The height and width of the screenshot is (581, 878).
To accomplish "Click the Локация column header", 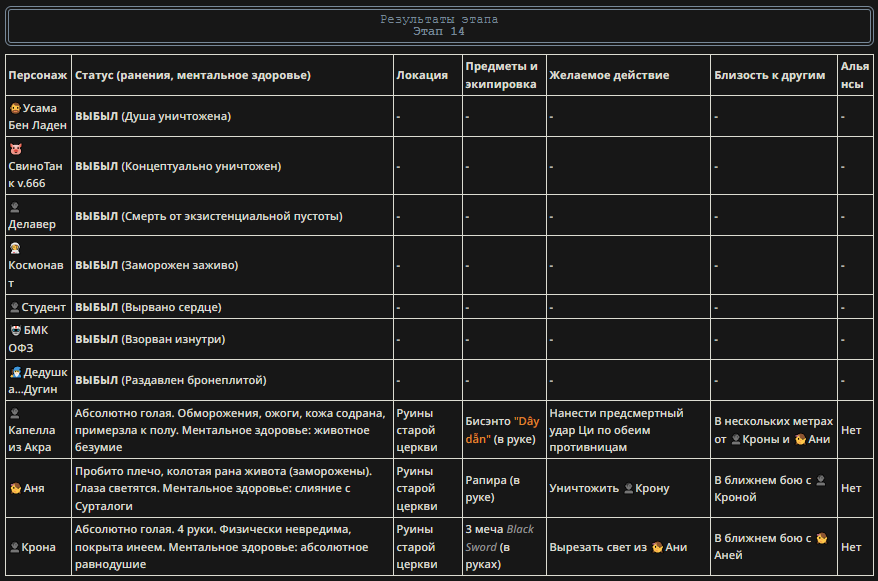I will tap(422, 75).
